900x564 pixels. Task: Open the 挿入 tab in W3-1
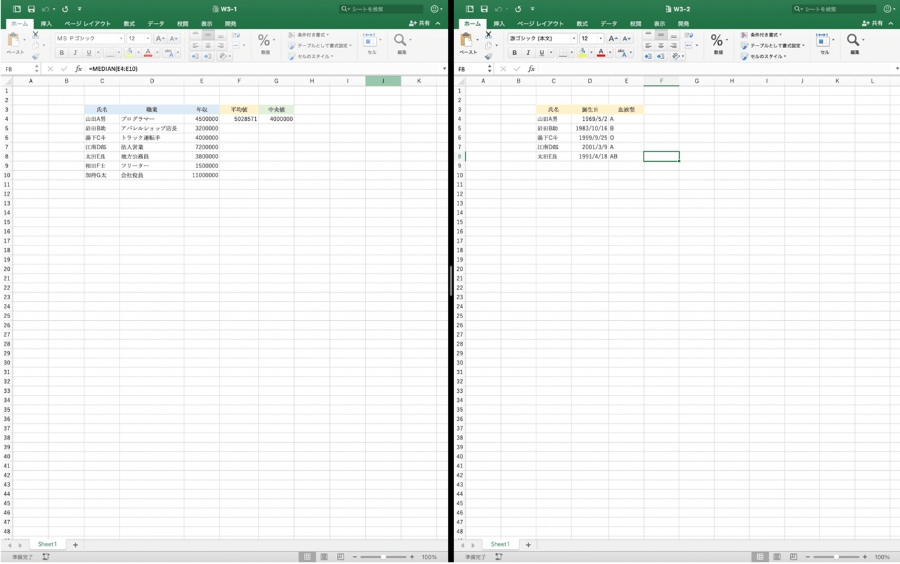46,24
